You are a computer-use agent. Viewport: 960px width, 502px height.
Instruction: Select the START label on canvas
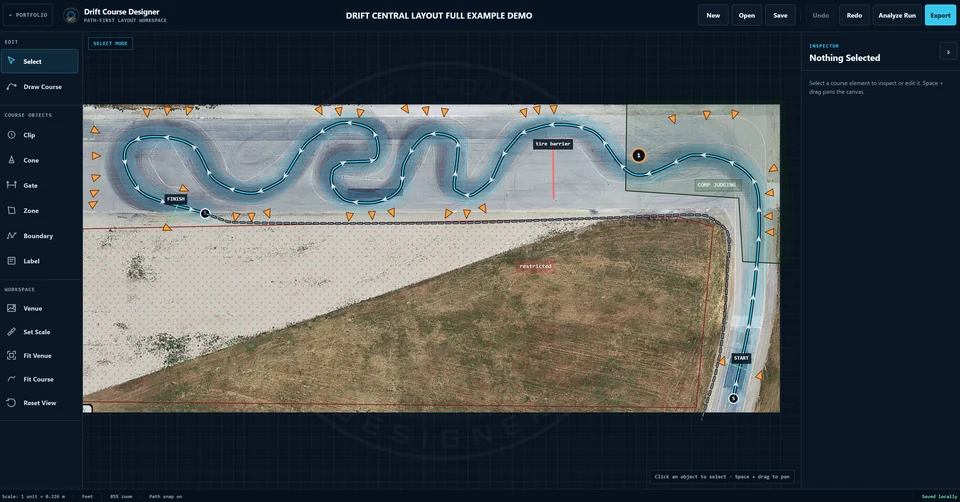pos(741,358)
